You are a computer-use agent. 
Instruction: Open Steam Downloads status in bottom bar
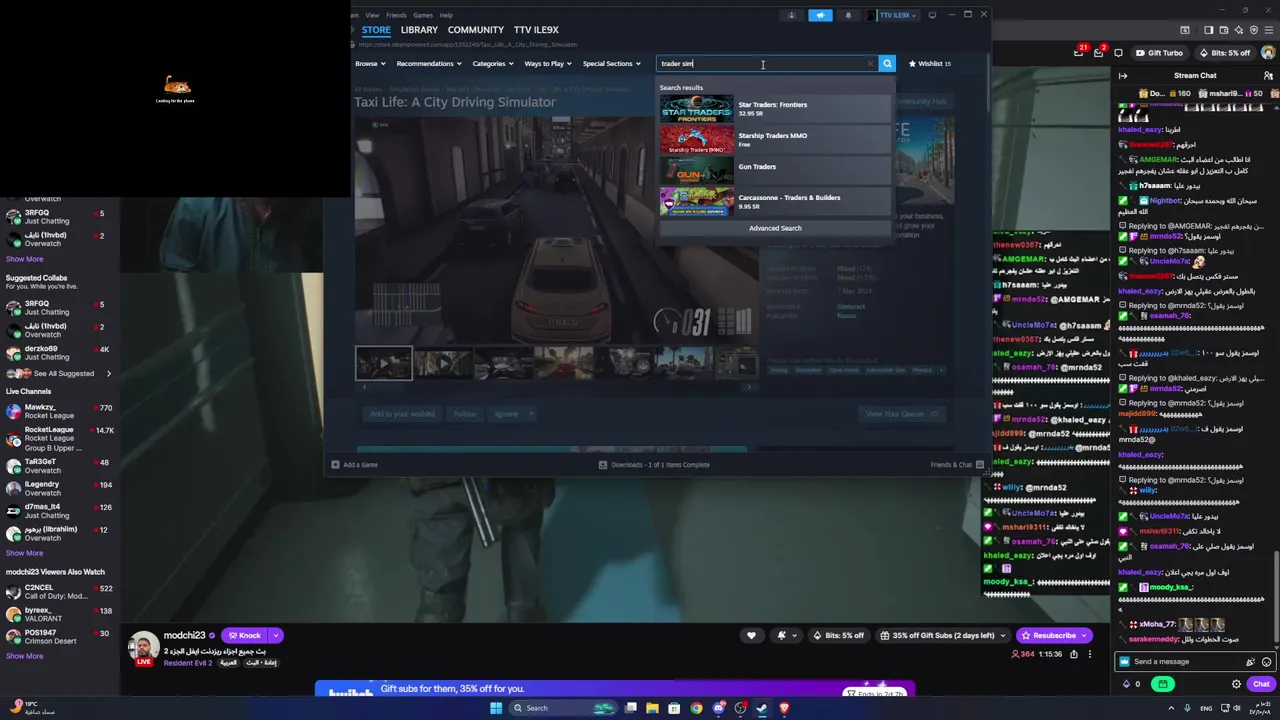pos(654,465)
